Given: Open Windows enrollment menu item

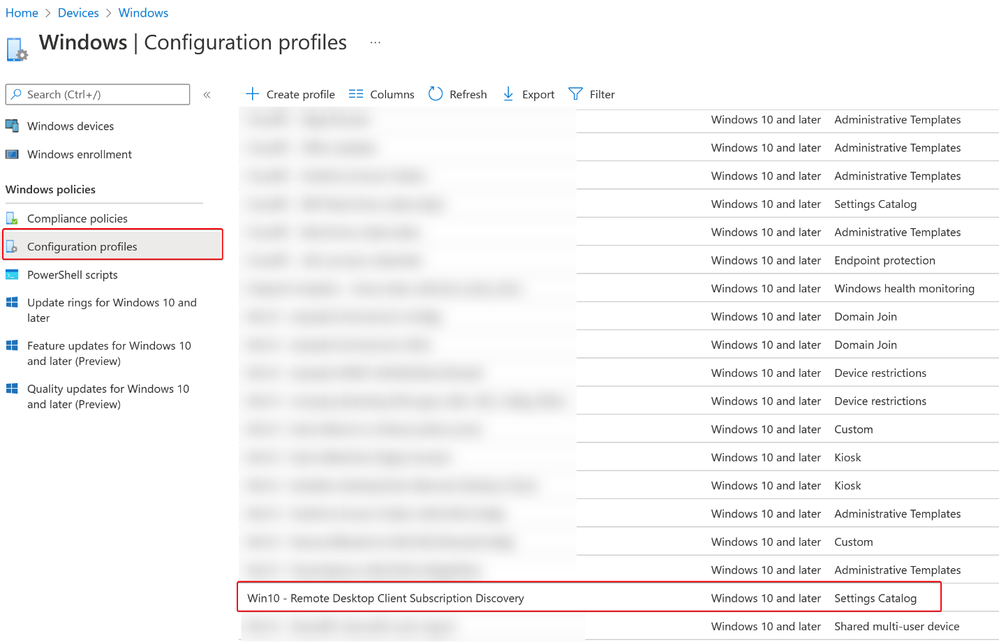Looking at the screenshot, I should pos(79,154).
